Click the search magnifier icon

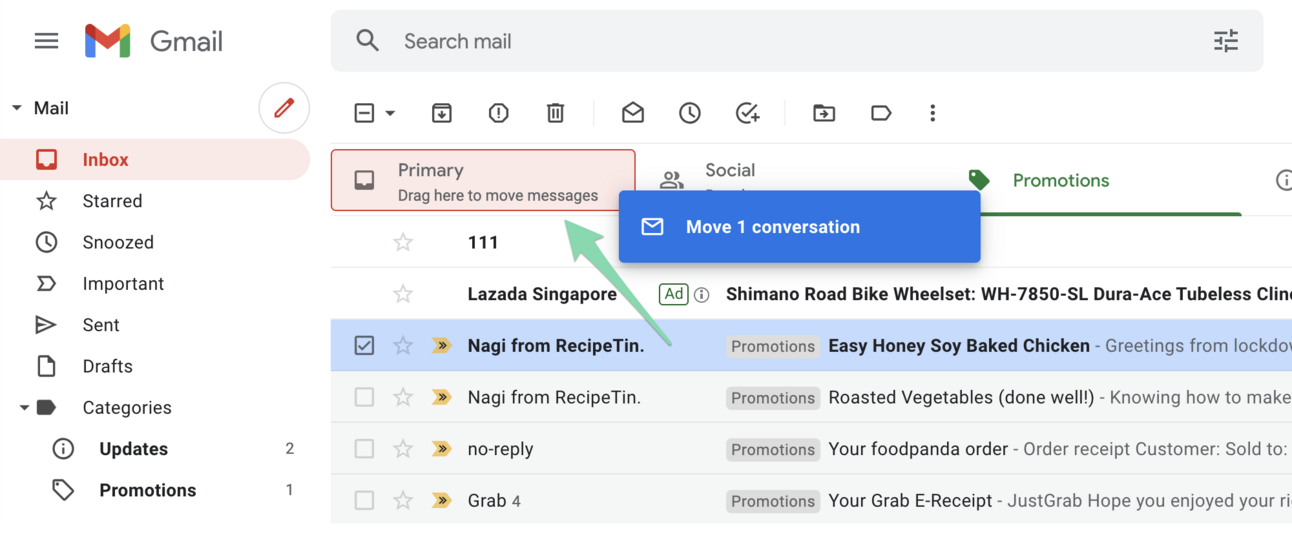coord(368,41)
